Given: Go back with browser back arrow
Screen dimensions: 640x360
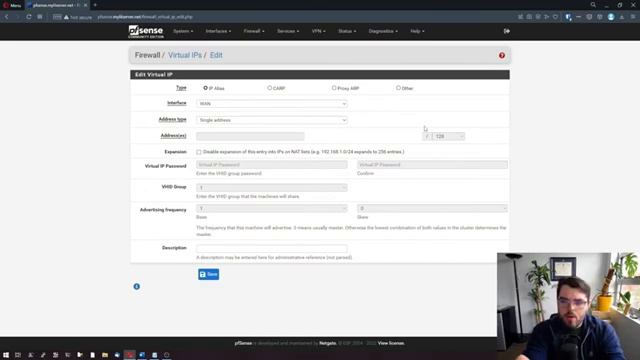Looking at the screenshot, I should (7, 17).
